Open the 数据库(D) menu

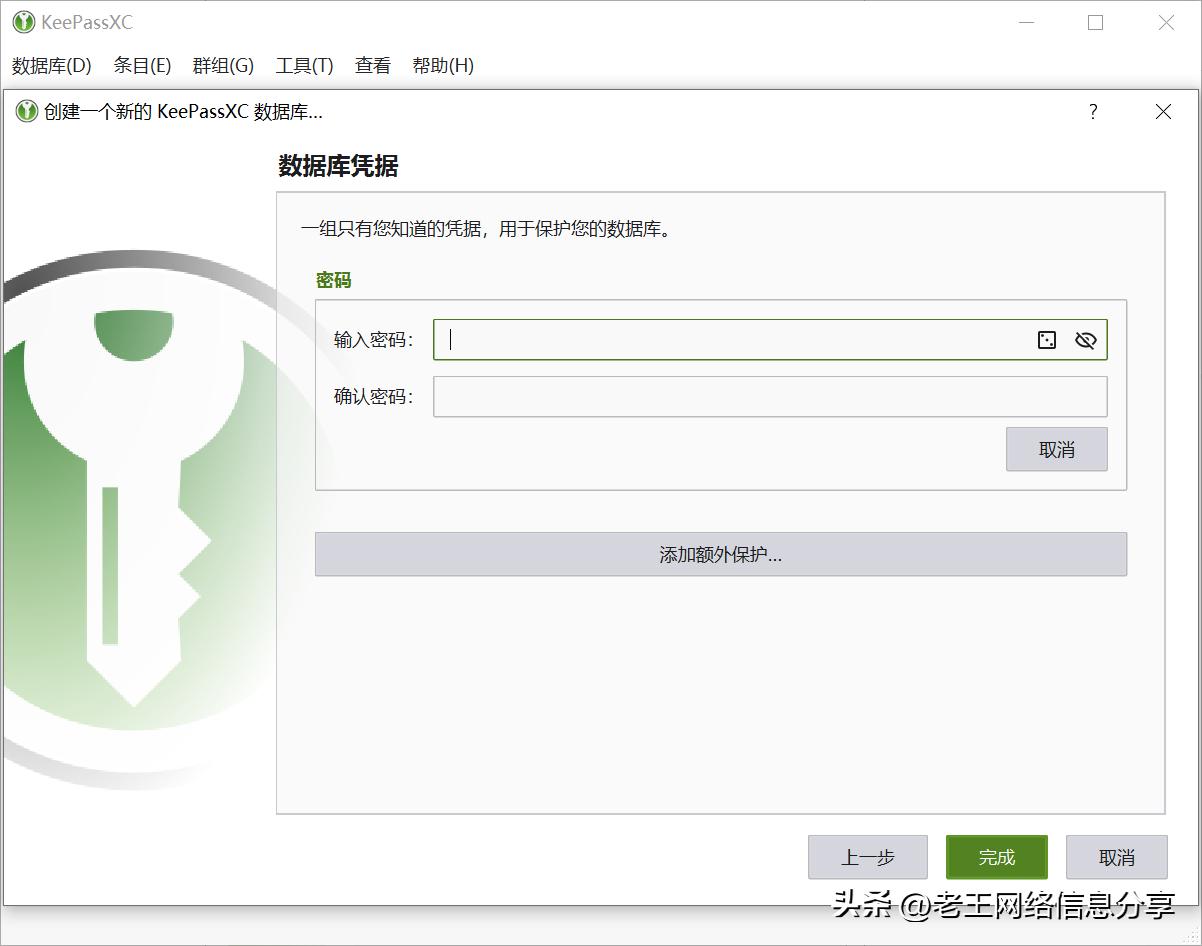click(x=50, y=66)
